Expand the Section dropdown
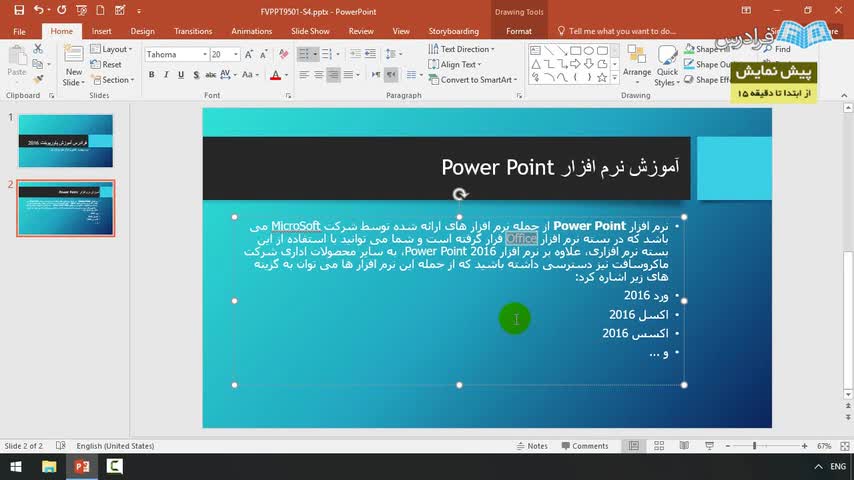 (113, 80)
